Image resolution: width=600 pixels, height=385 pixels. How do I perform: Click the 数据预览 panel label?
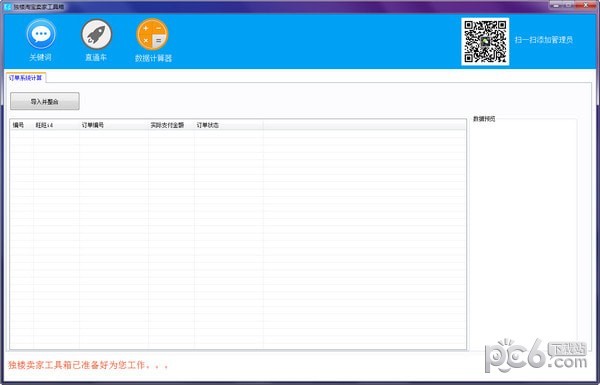[x=484, y=119]
